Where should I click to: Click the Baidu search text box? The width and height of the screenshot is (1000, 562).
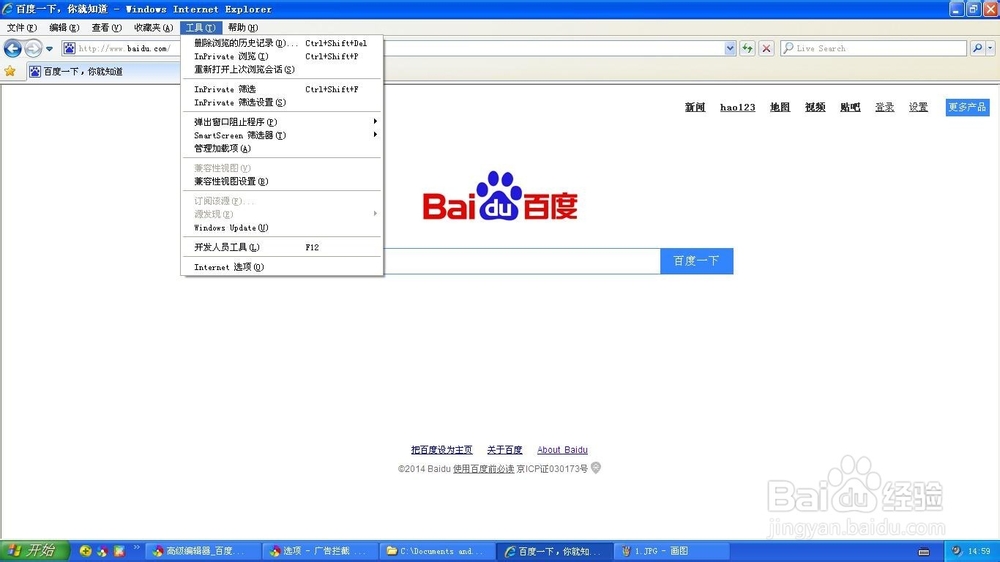522,261
